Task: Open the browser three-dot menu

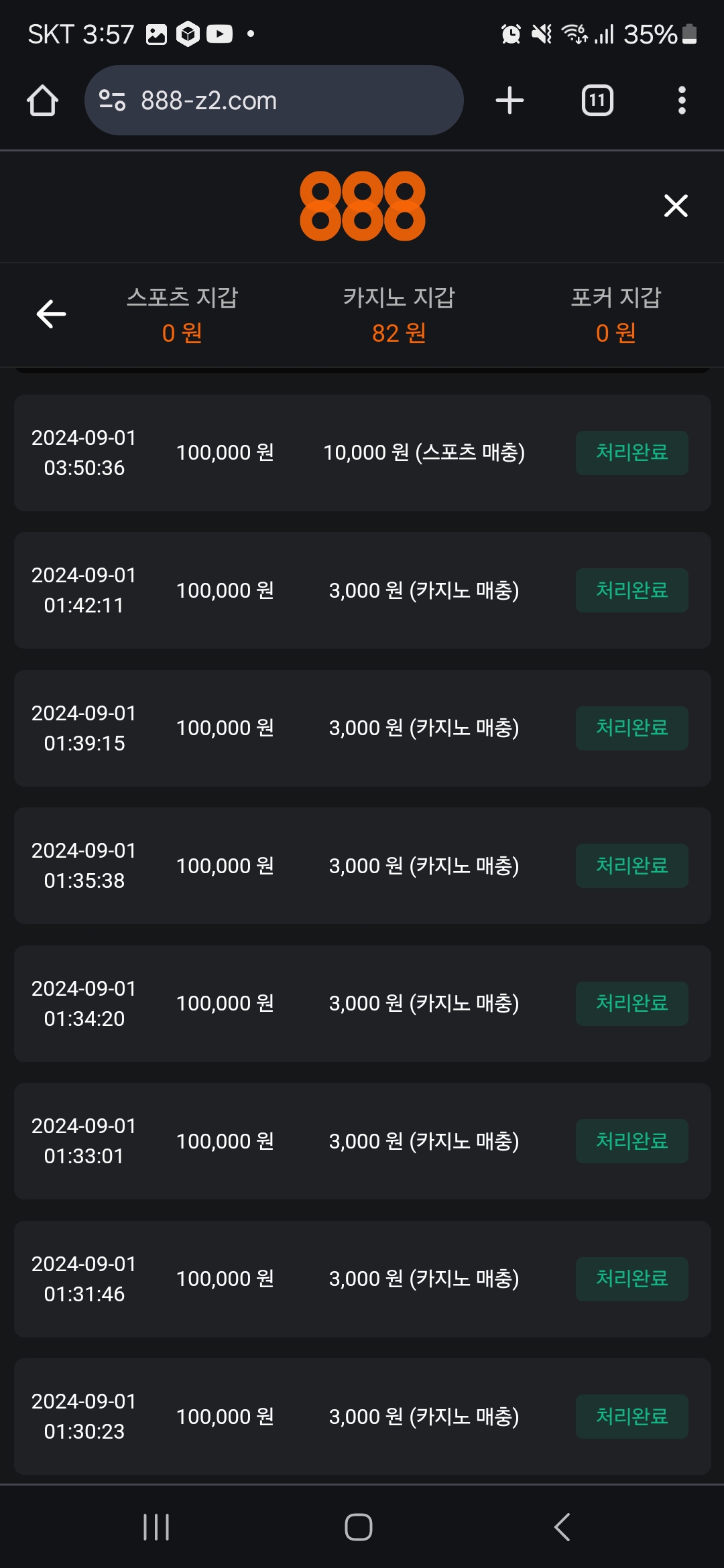Action: pyautogui.click(x=682, y=101)
